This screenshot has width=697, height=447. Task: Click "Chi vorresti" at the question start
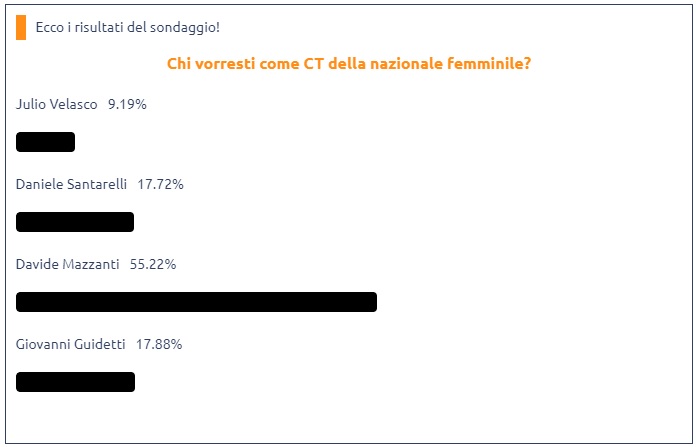(x=207, y=64)
